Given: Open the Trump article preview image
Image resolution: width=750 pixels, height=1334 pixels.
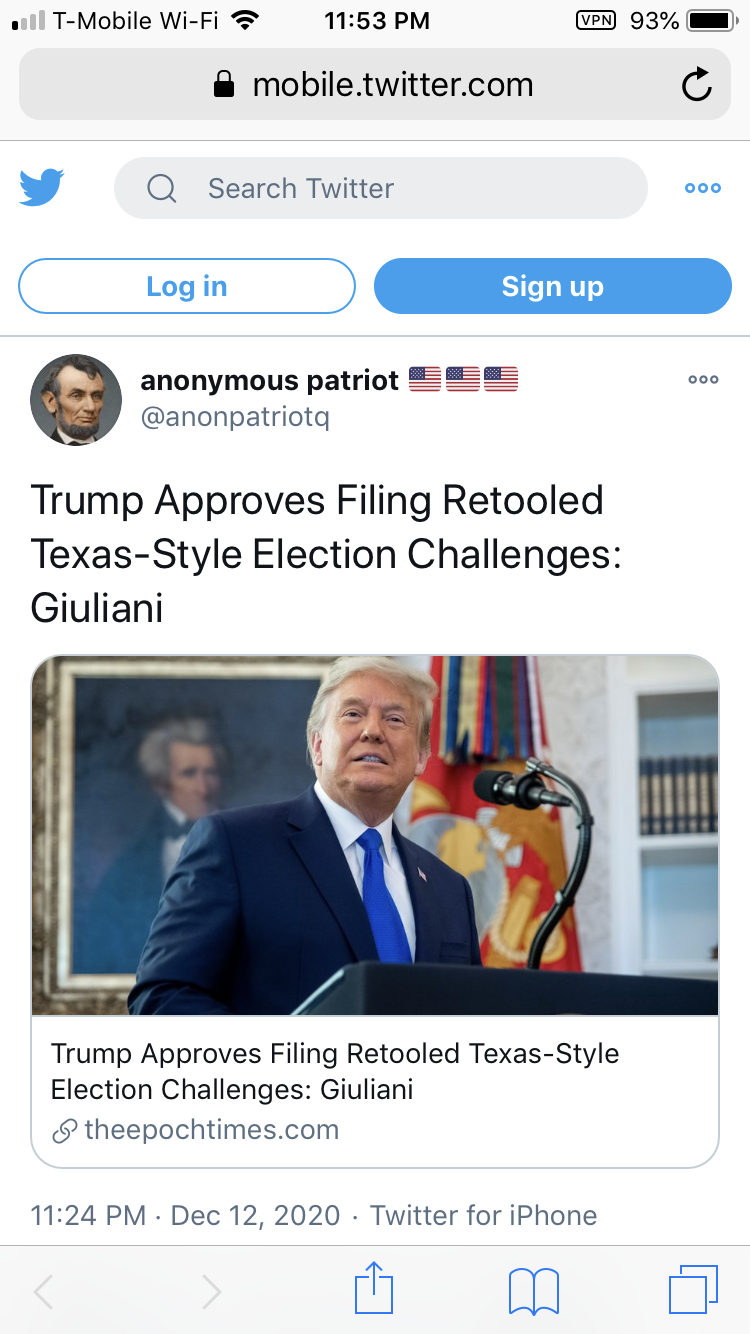Looking at the screenshot, I should [375, 835].
